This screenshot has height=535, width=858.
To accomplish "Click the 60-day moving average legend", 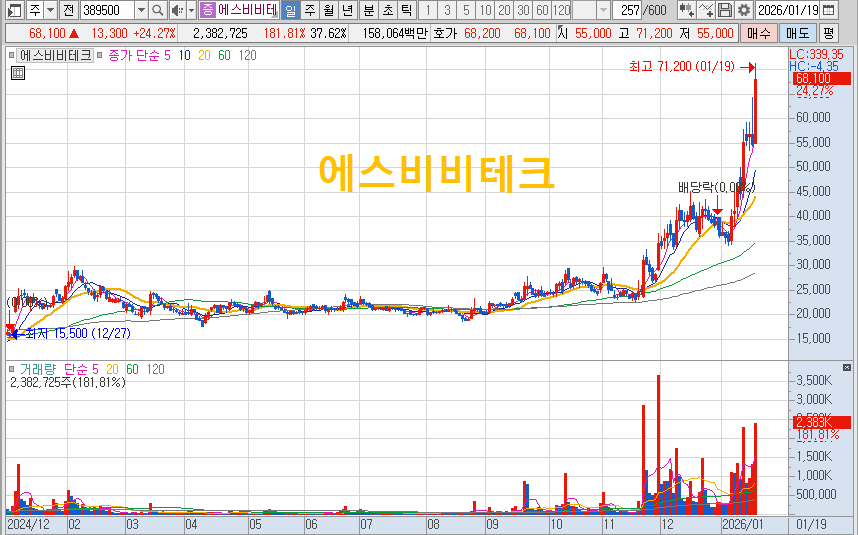I will point(224,55).
